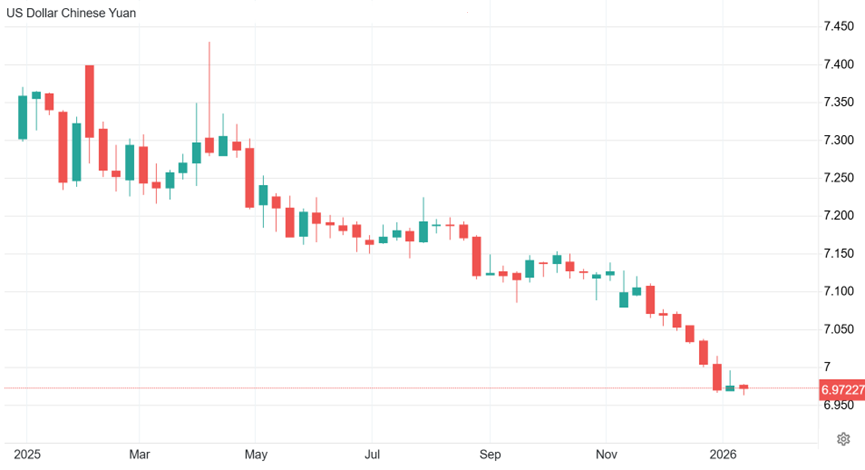Screen dimensions: 865x470
Task: Click the 6.950 price axis label
Action: 838,405
